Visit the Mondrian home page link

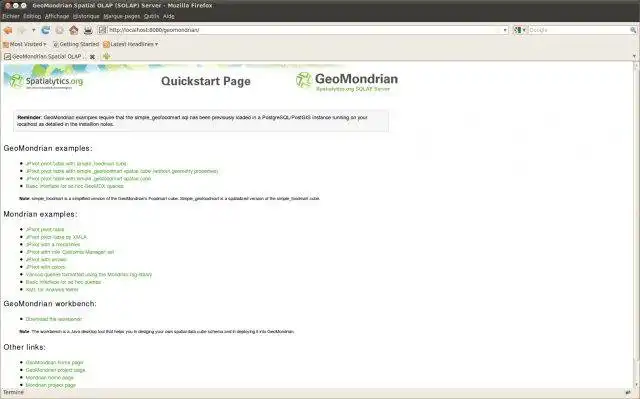point(50,377)
